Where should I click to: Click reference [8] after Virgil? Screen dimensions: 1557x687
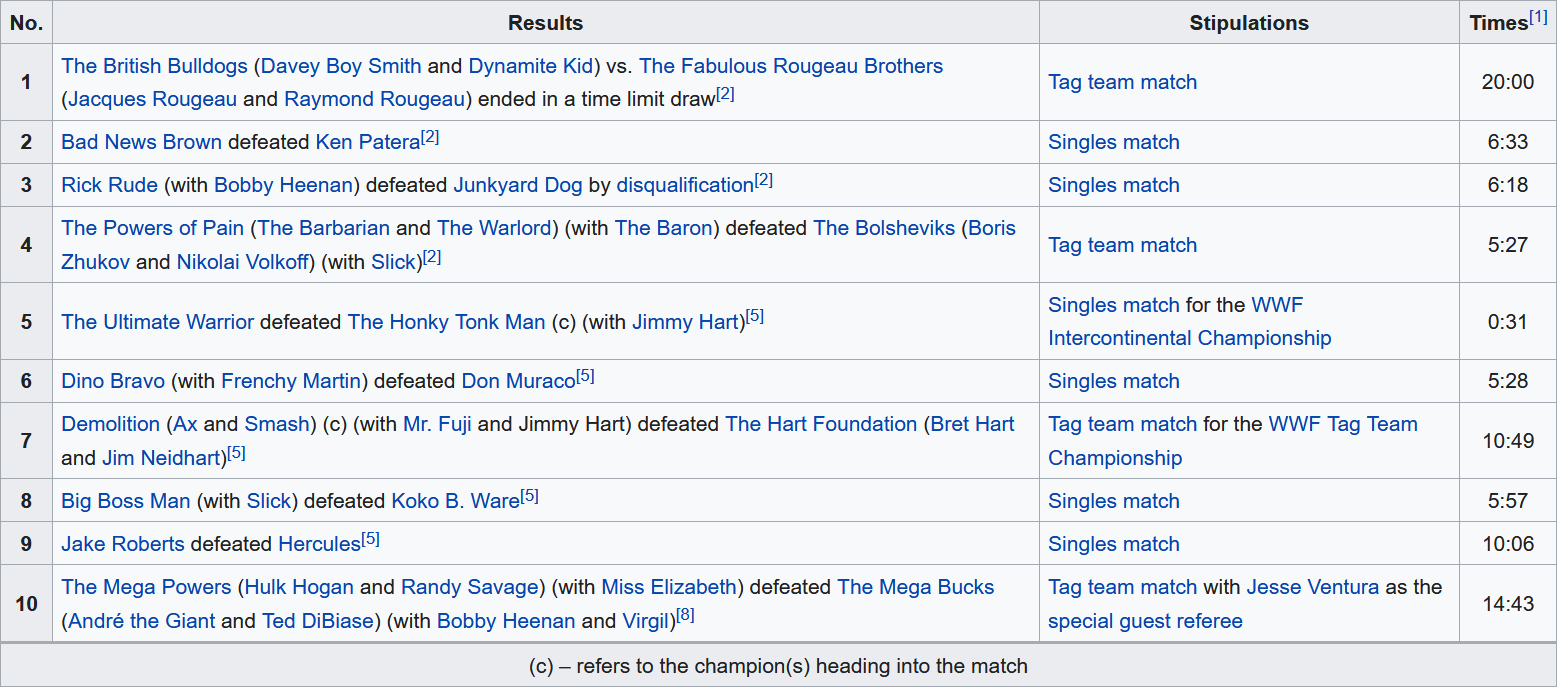(685, 615)
